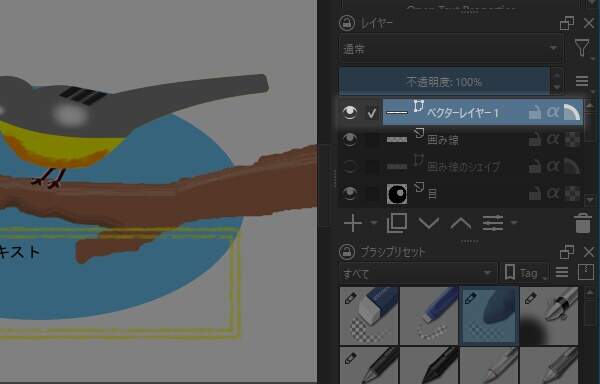Screen dimensions: 600x384
Task: Move the layer up with chevron
Action: coord(460,223)
